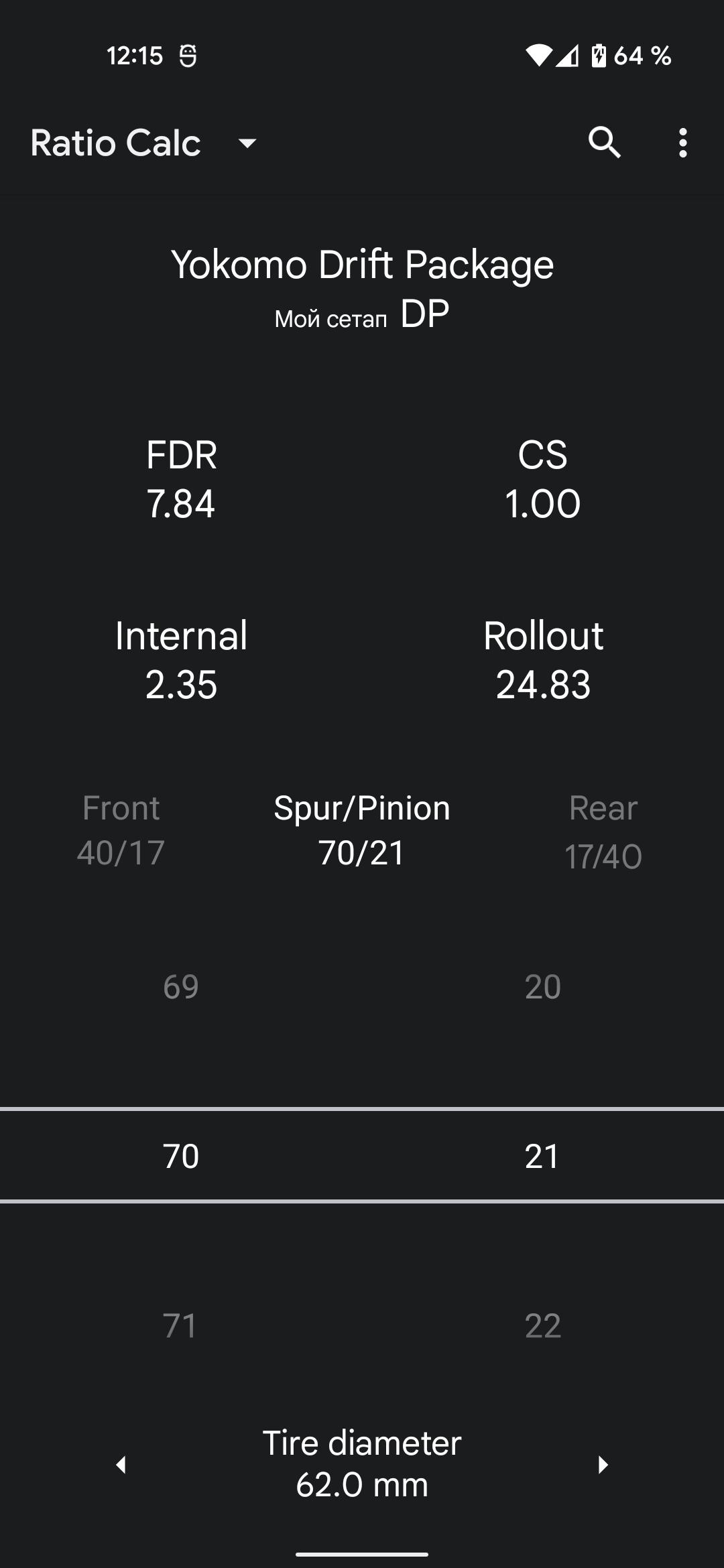Pick spur value 69 in picker
724x1568 pixels.
pyautogui.click(x=181, y=986)
